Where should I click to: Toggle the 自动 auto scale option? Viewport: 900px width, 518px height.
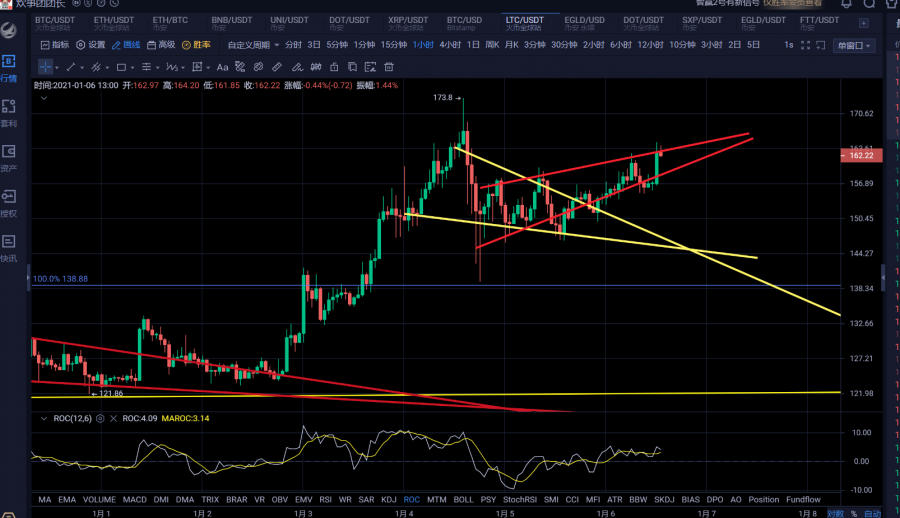point(872,513)
